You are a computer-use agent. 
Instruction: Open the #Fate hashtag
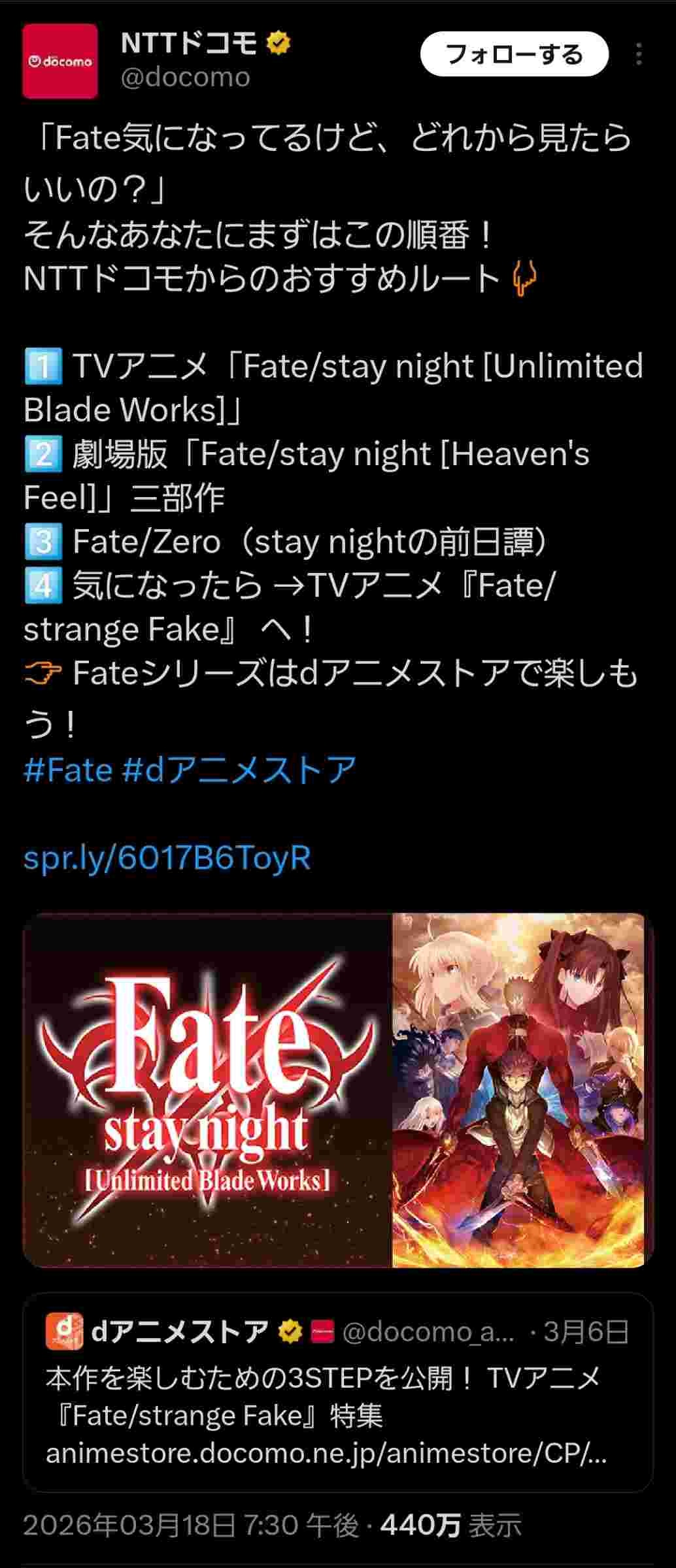68,770
